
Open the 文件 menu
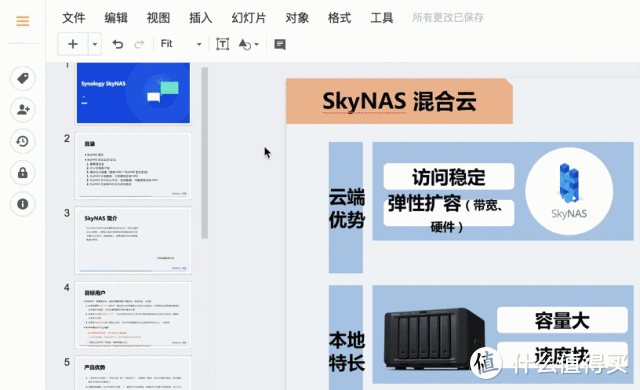73,18
